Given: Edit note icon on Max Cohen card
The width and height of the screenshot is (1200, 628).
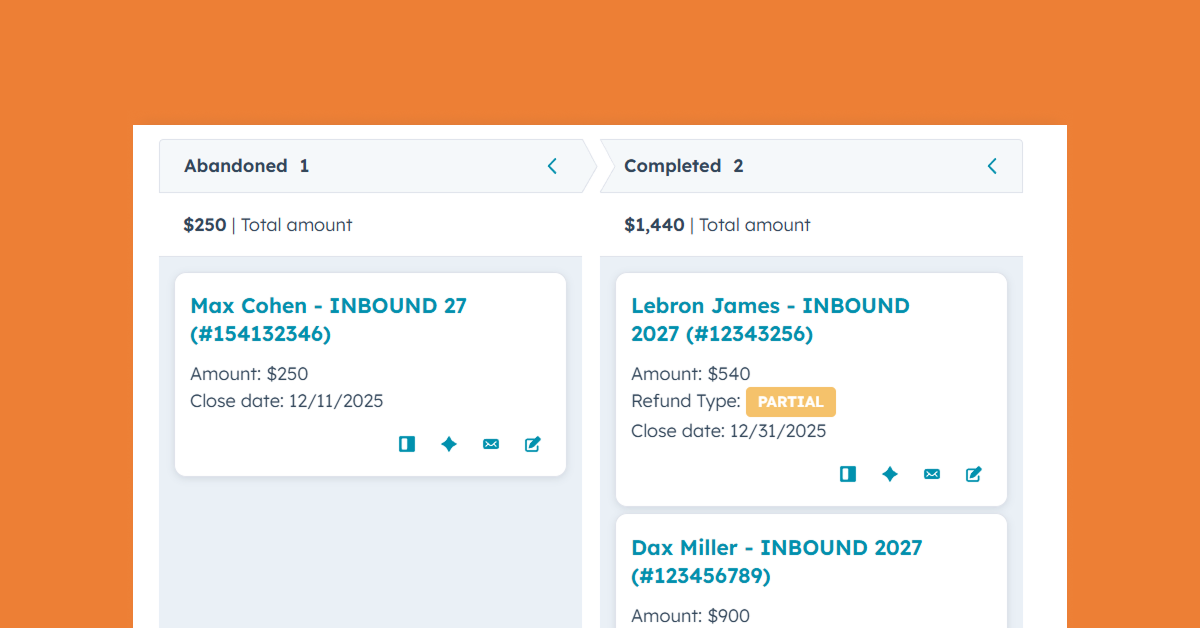Looking at the screenshot, I should (533, 444).
